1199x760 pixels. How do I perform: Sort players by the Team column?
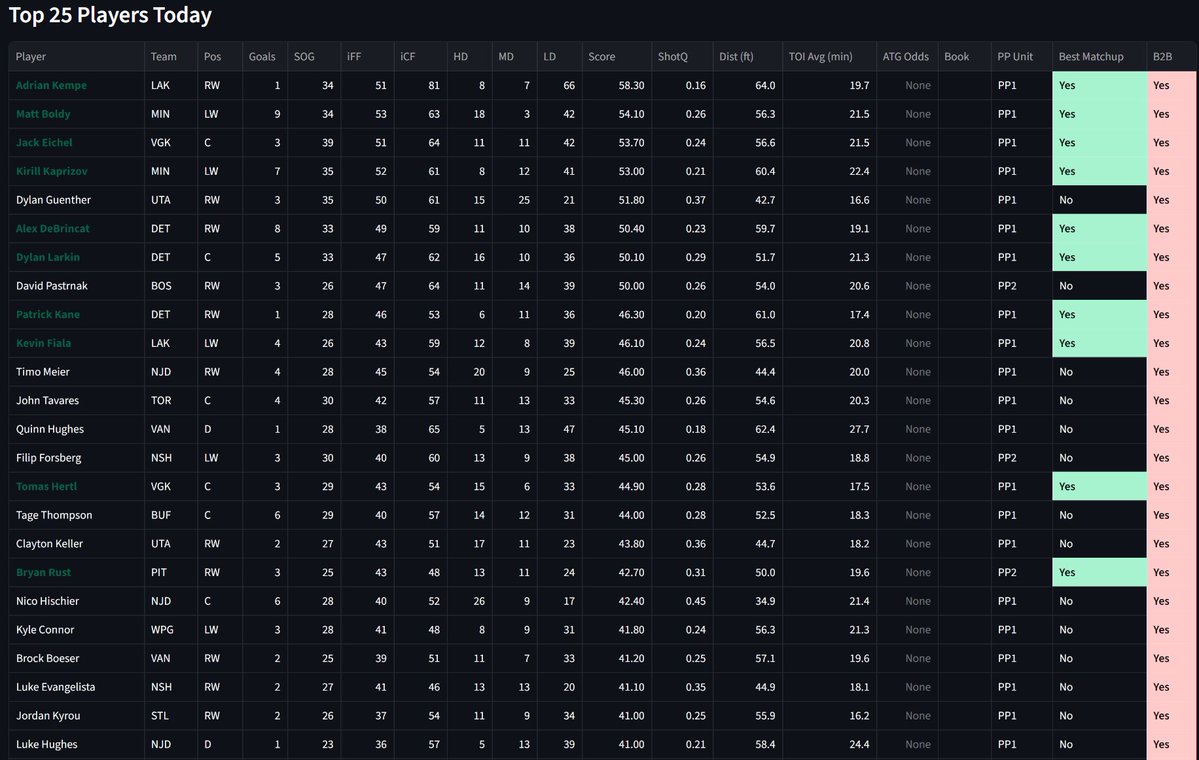163,56
